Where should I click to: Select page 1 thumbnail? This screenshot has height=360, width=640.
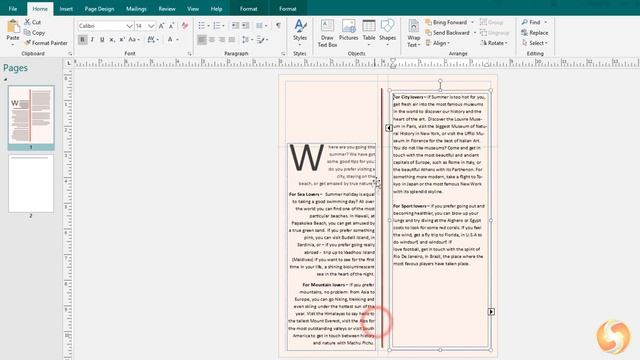coord(31,115)
